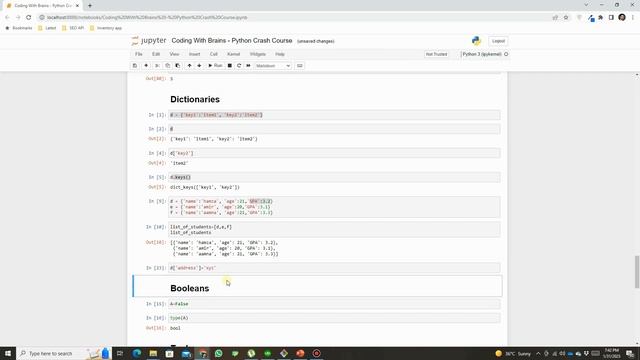Bookmark this page with star icon

point(566,18)
